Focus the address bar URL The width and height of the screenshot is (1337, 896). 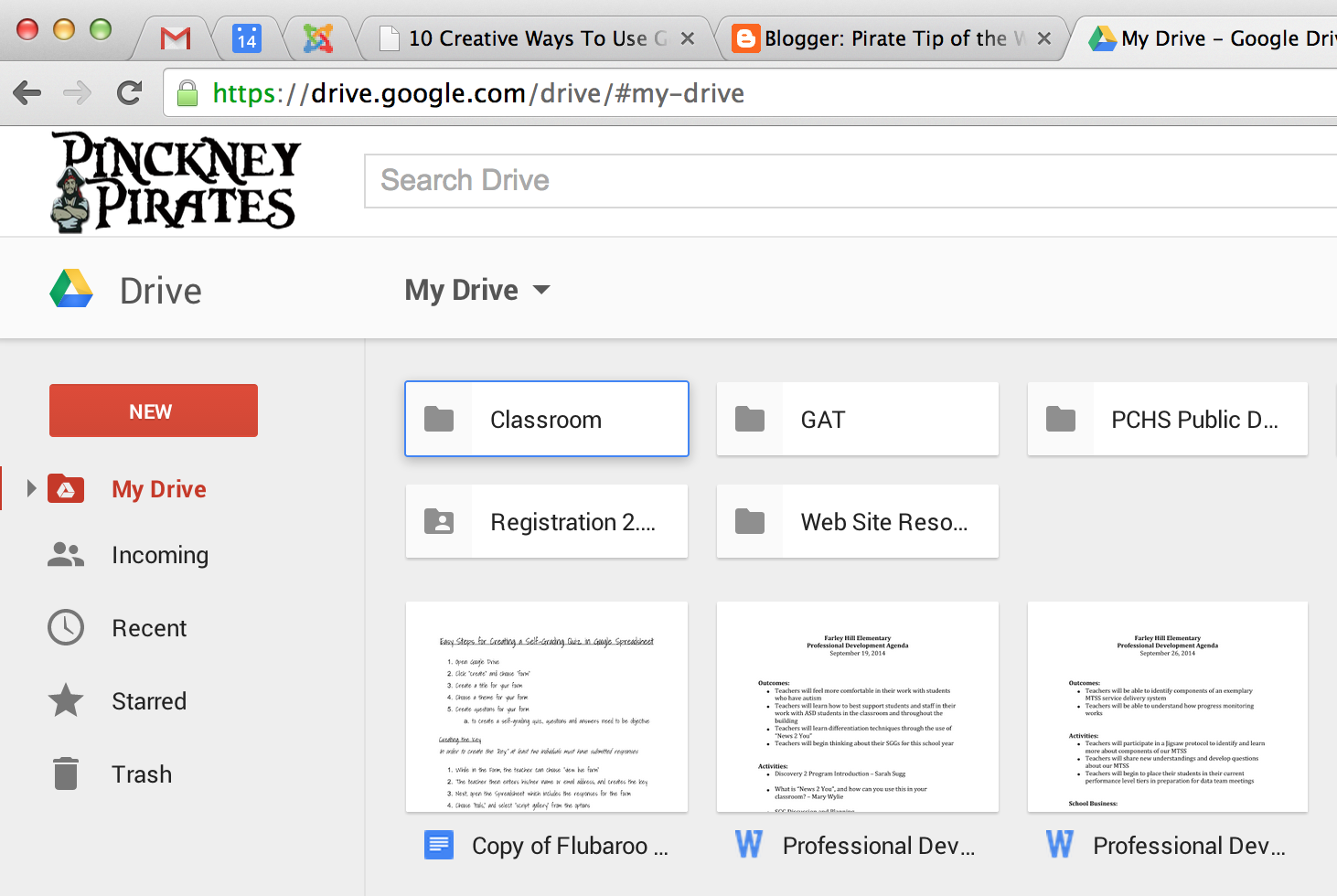pyautogui.click(x=478, y=93)
